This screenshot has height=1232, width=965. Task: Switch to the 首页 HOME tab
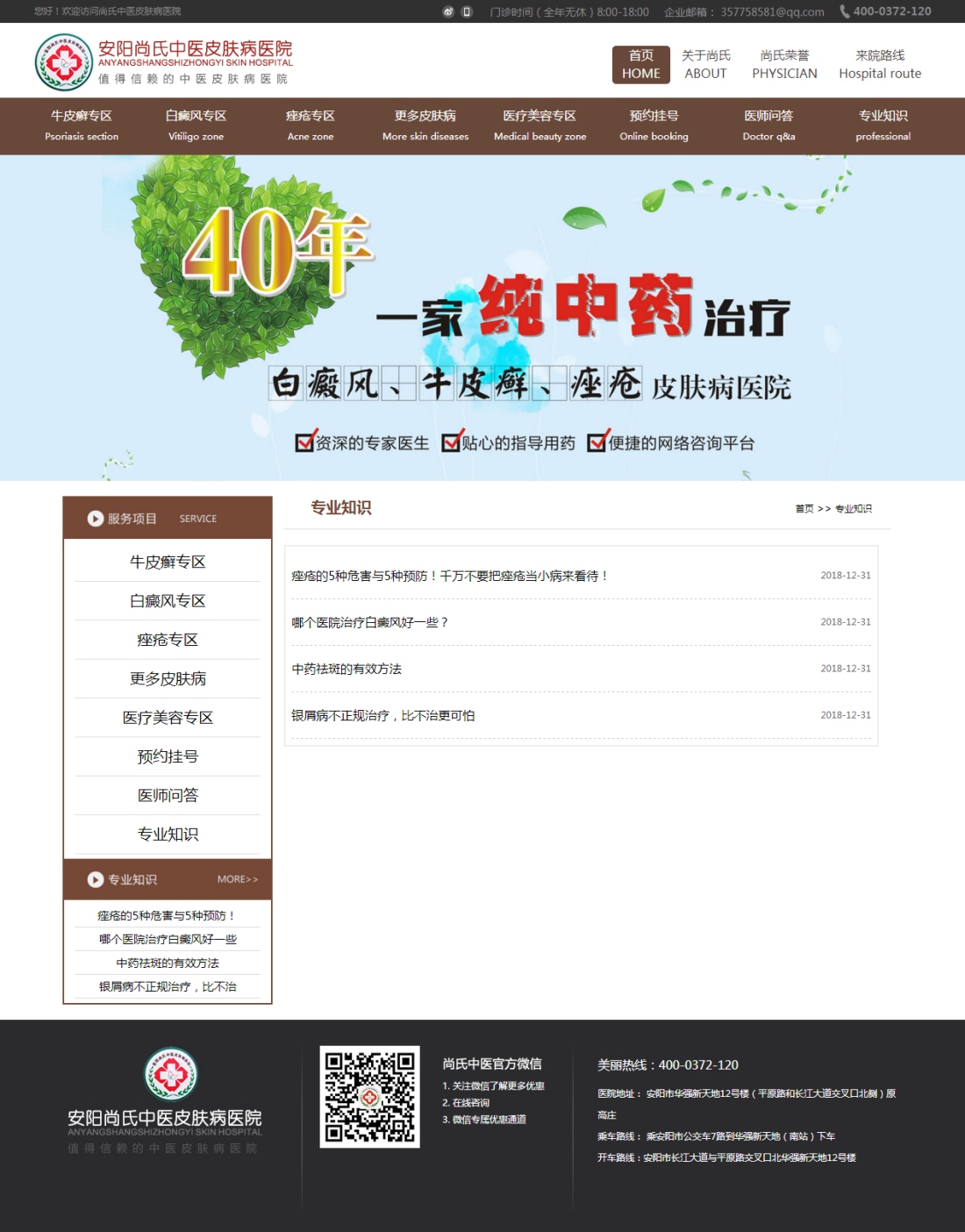(x=640, y=63)
